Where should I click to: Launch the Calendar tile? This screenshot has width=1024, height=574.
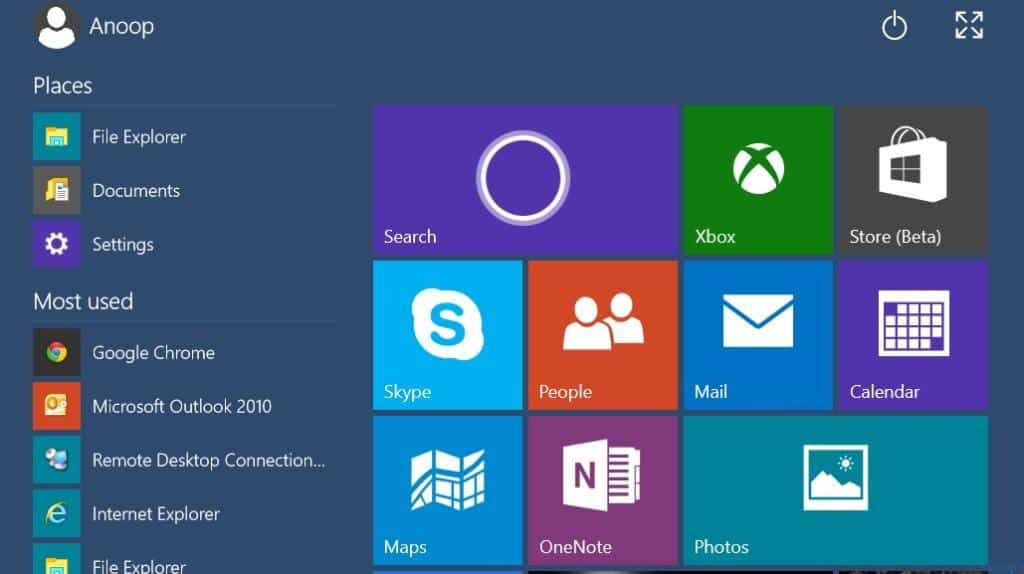click(x=913, y=335)
